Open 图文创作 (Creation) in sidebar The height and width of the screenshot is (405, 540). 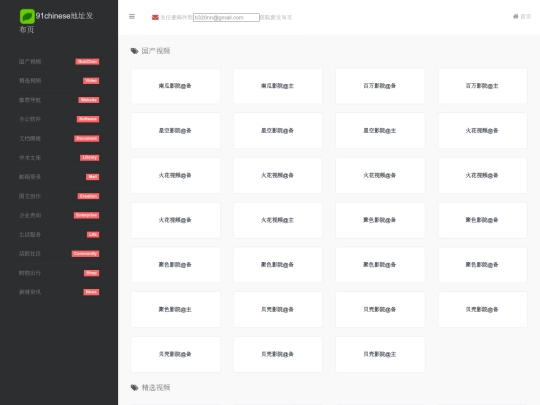[x=59, y=196]
